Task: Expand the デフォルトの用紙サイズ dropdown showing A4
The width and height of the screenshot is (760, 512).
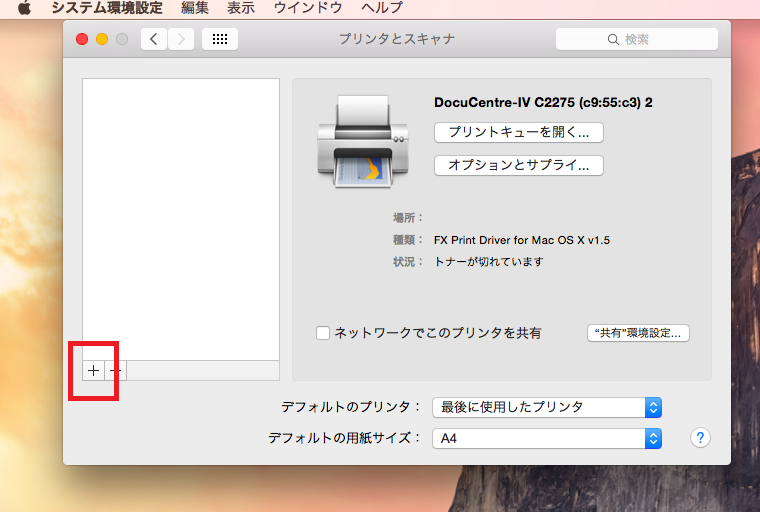Action: [547, 438]
